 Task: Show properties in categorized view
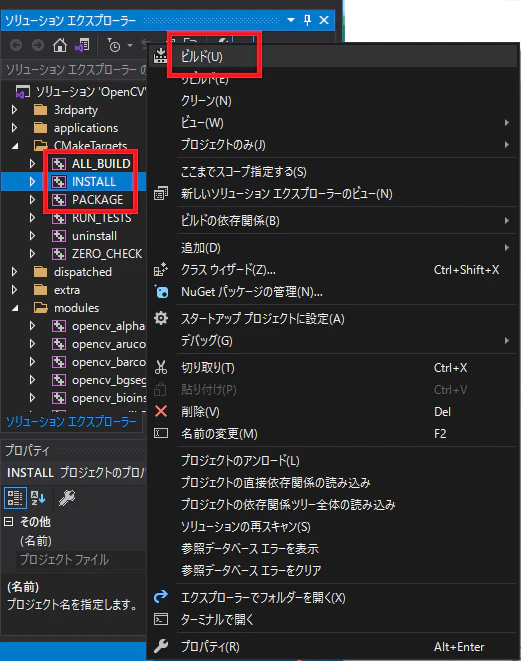click(x=15, y=498)
